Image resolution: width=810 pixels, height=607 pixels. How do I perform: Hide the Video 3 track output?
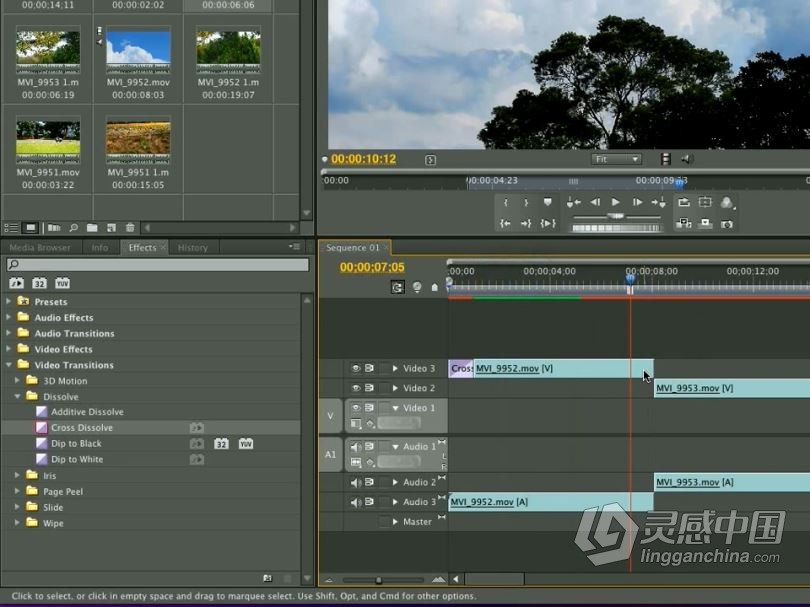click(x=356, y=368)
